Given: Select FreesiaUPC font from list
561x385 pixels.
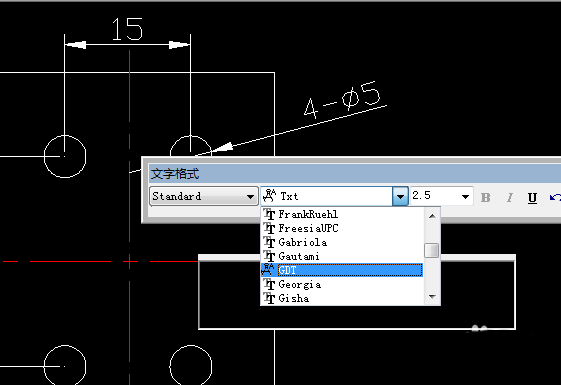Looking at the screenshot, I should click(x=342, y=228).
